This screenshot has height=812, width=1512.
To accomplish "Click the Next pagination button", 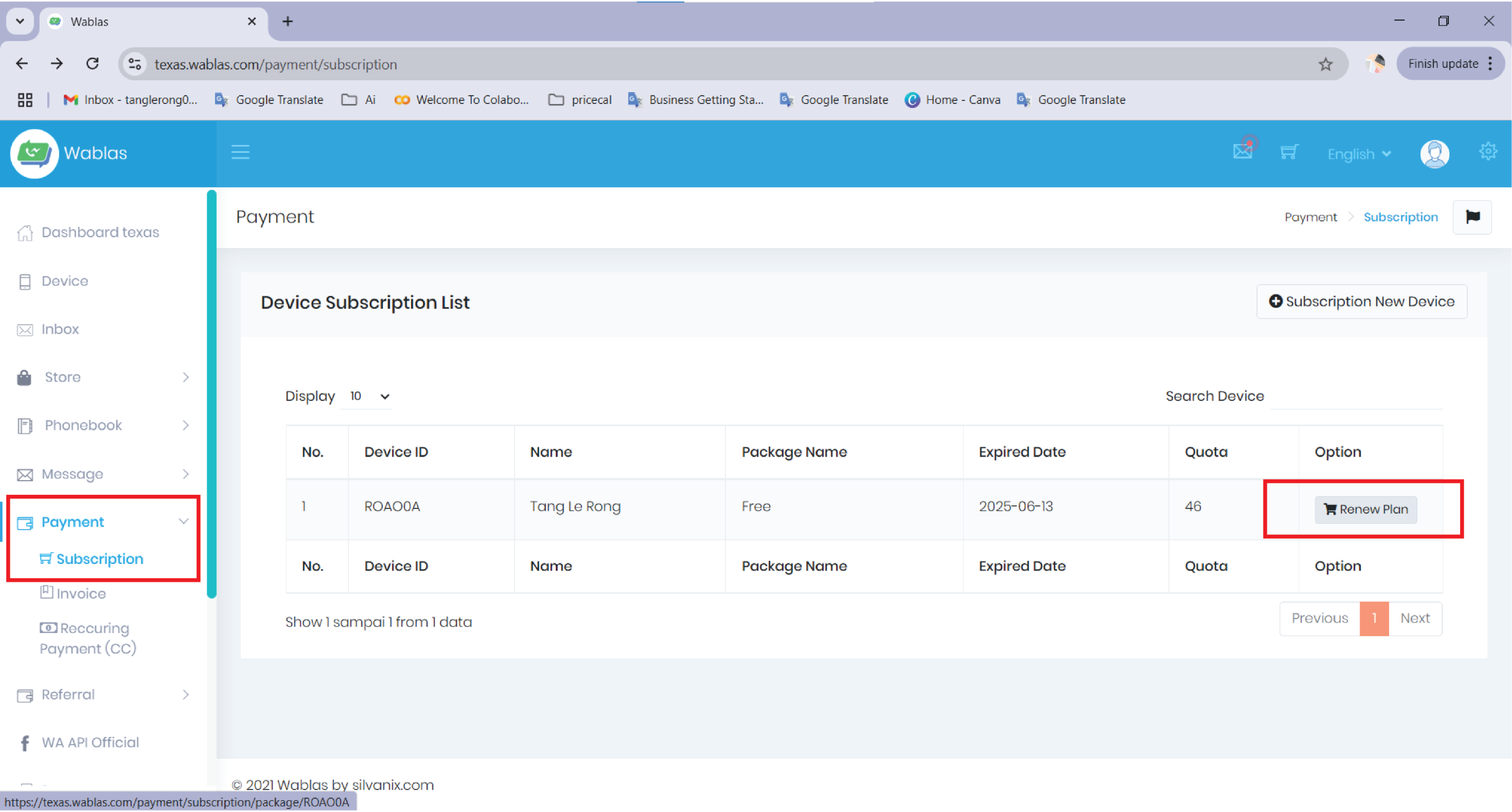I will (1415, 618).
